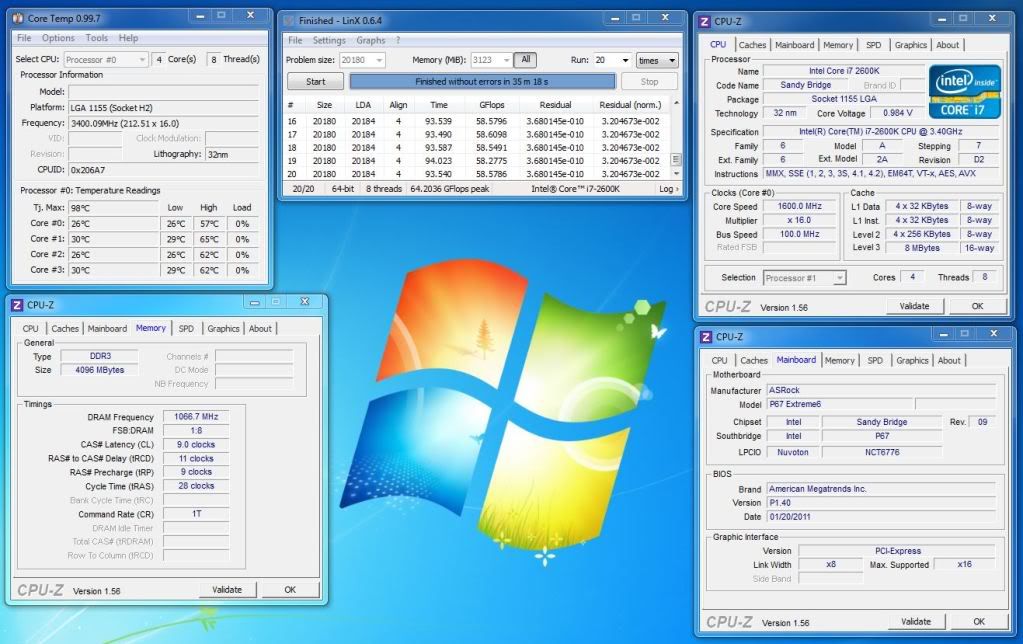Screen dimensions: 1023x644
Task: Click Validate in CPU-Z CPU window
Action: [x=915, y=306]
